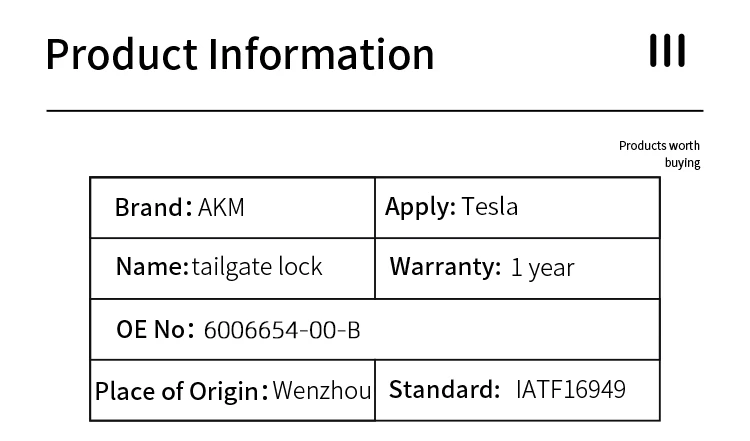Select the "Name:" label
Viewport: 750px width, 441px height.
pyautogui.click(x=152, y=267)
